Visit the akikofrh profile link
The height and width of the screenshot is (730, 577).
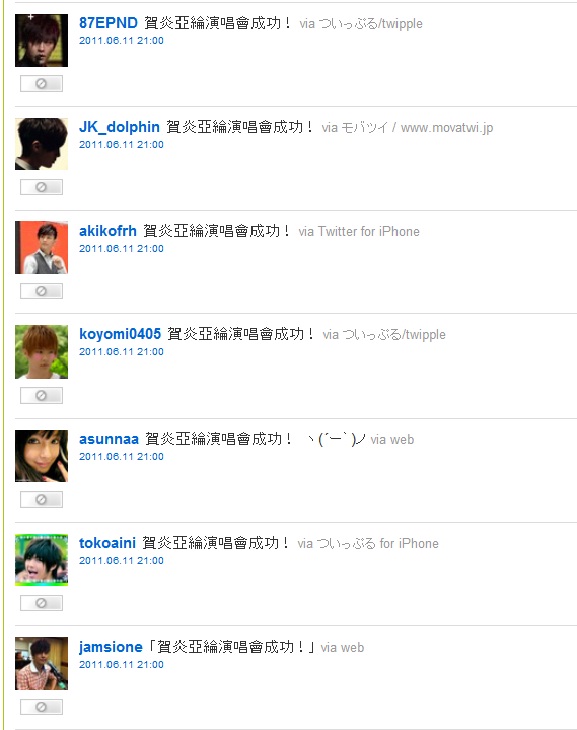108,231
